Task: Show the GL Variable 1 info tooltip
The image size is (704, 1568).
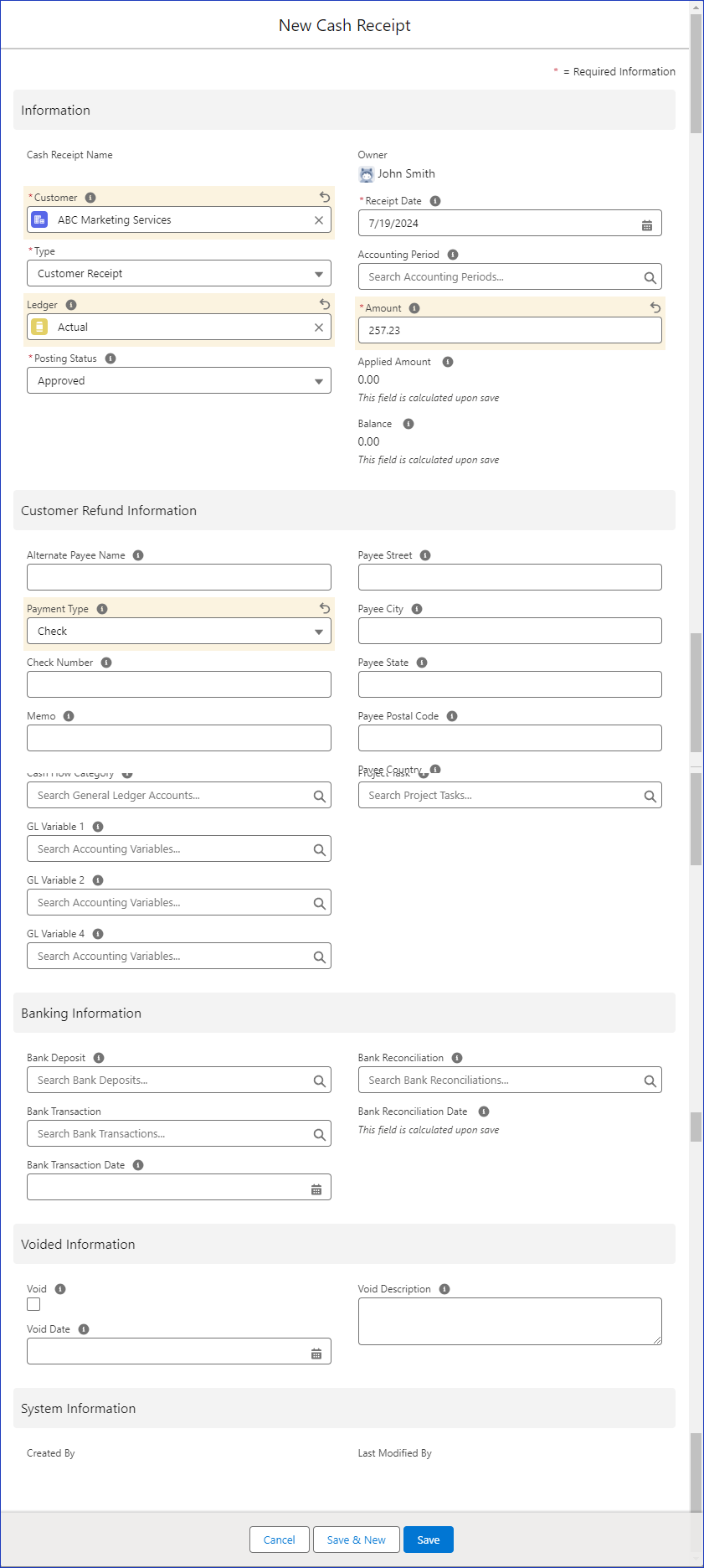Action: pos(98,827)
